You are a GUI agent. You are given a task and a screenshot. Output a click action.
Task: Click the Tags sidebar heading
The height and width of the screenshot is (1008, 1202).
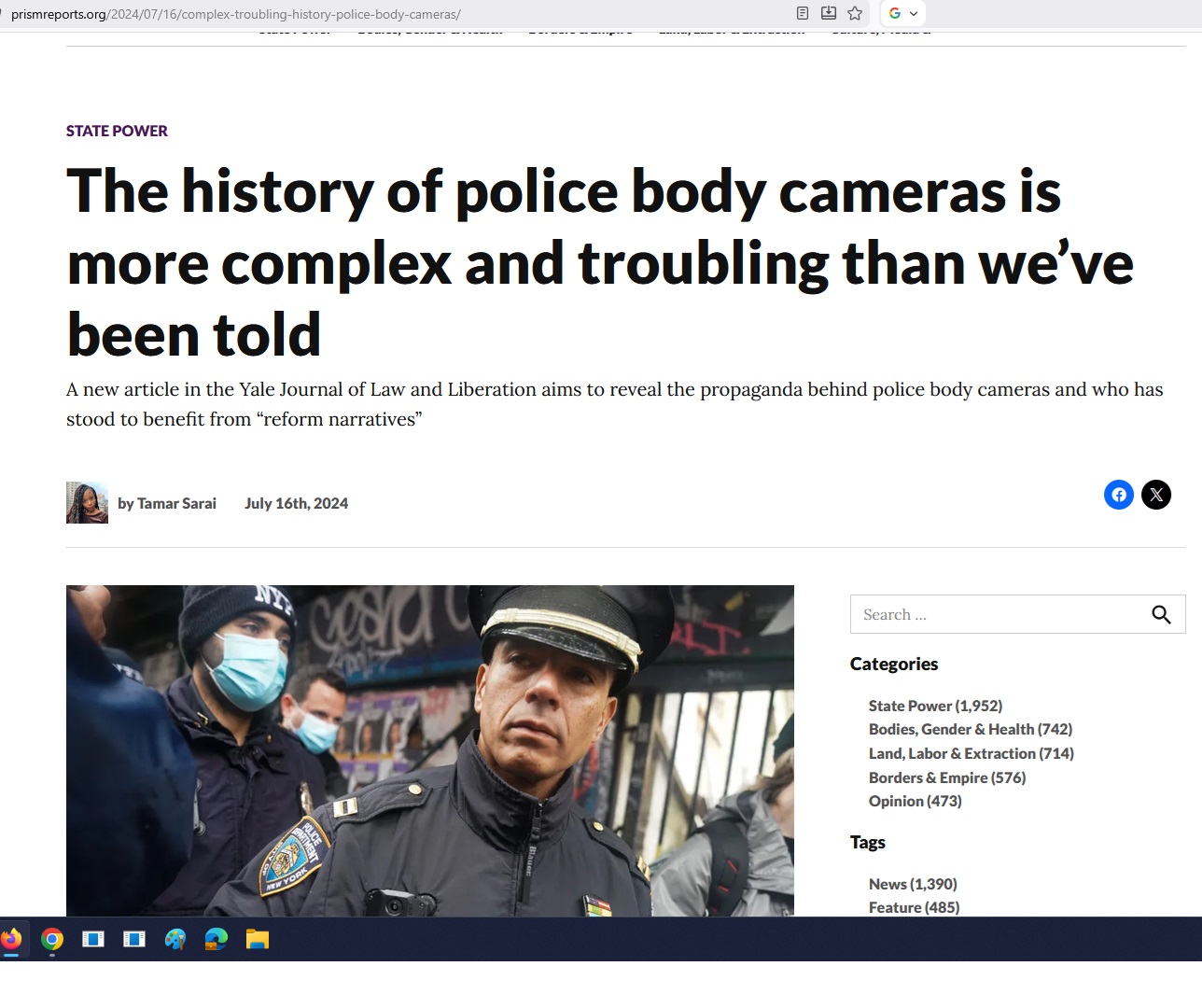(x=868, y=842)
